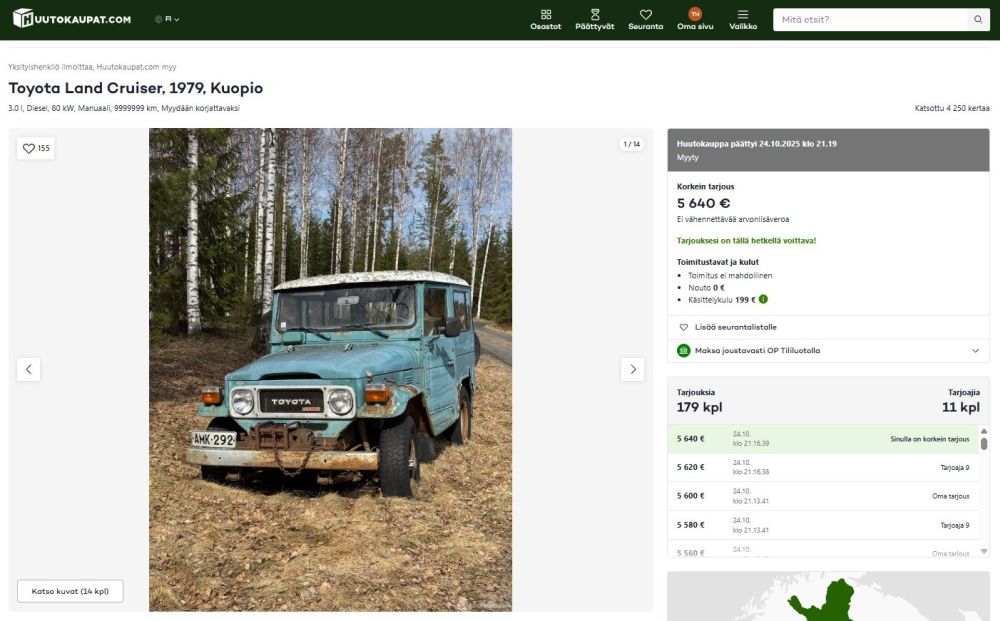Click the Land Cruiser main photo
The height and width of the screenshot is (621, 1000).
point(330,369)
